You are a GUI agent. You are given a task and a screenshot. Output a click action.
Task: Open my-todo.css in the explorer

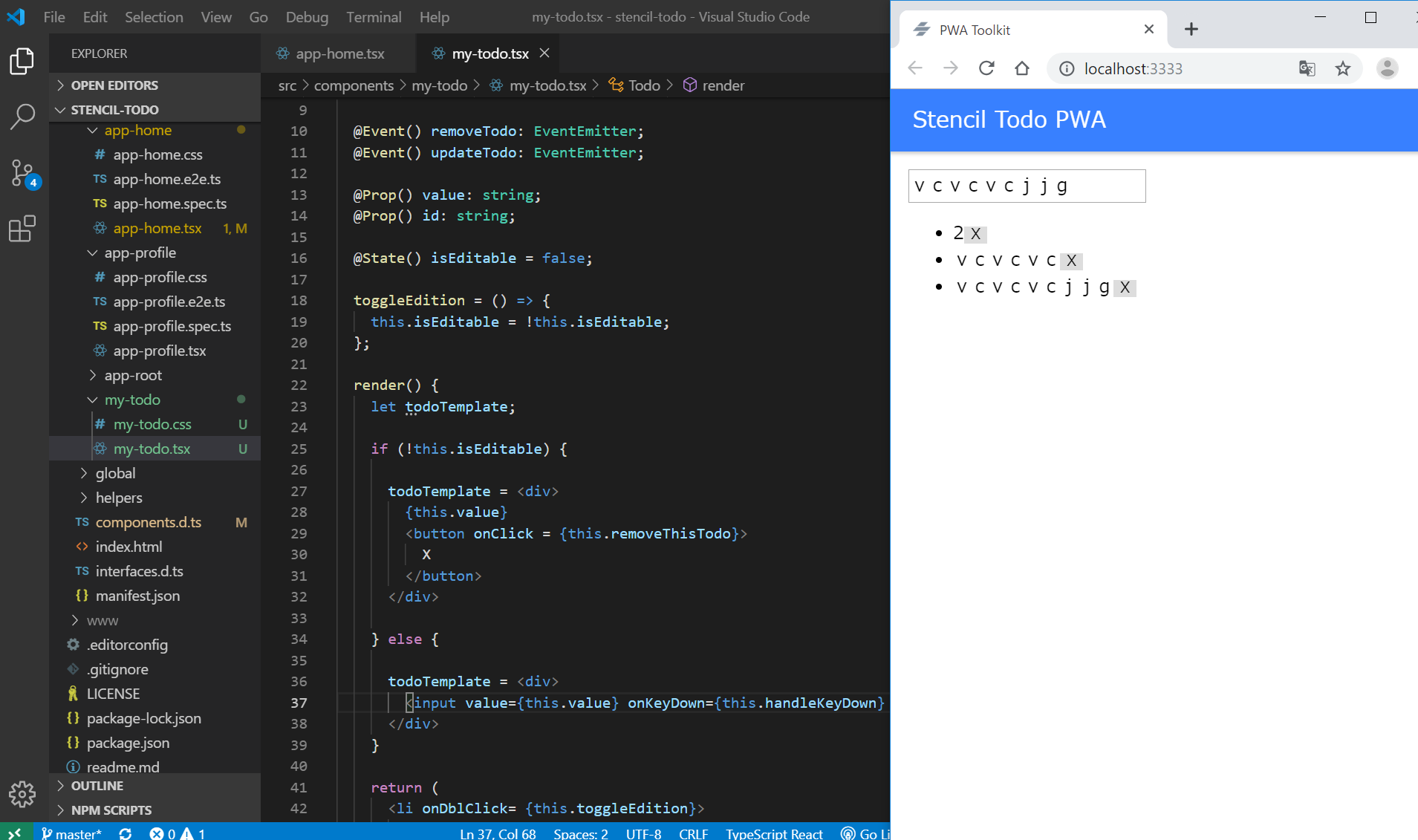click(152, 424)
